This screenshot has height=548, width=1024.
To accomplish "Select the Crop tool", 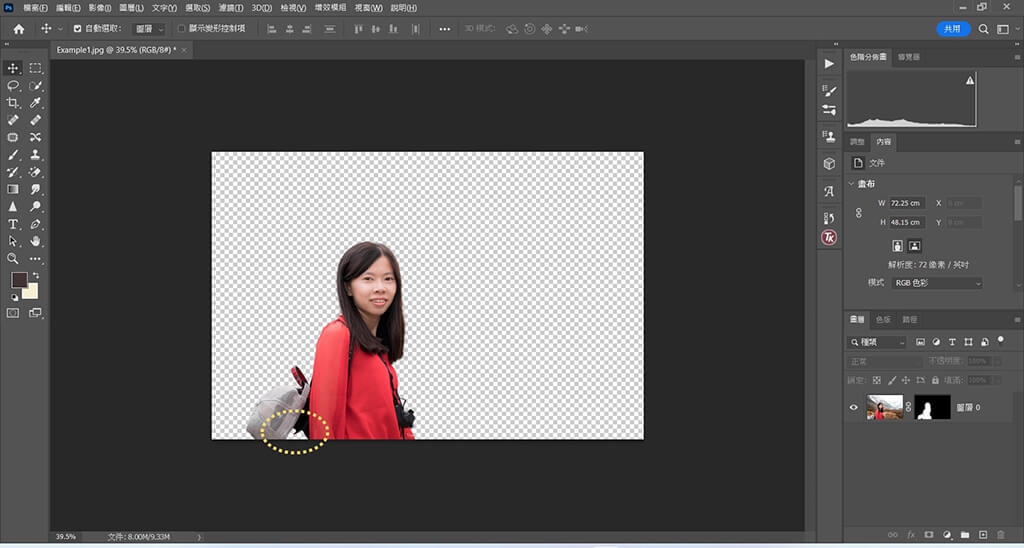I will [12, 103].
